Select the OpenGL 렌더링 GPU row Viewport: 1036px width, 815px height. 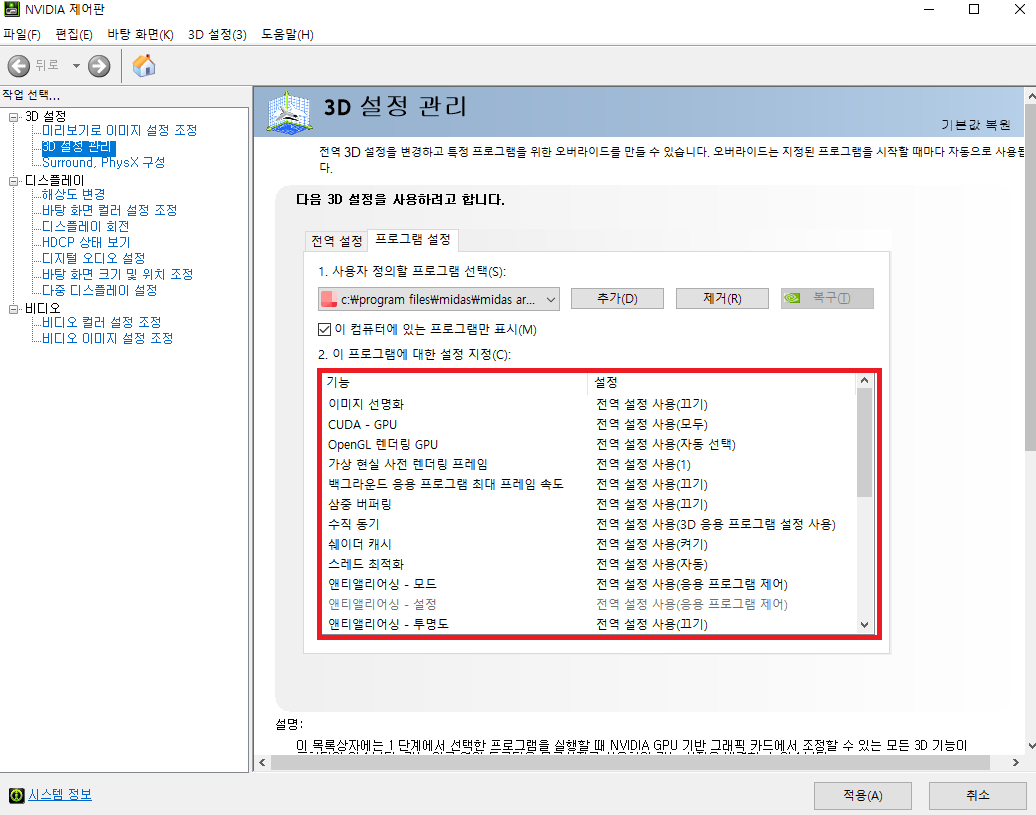(589, 444)
